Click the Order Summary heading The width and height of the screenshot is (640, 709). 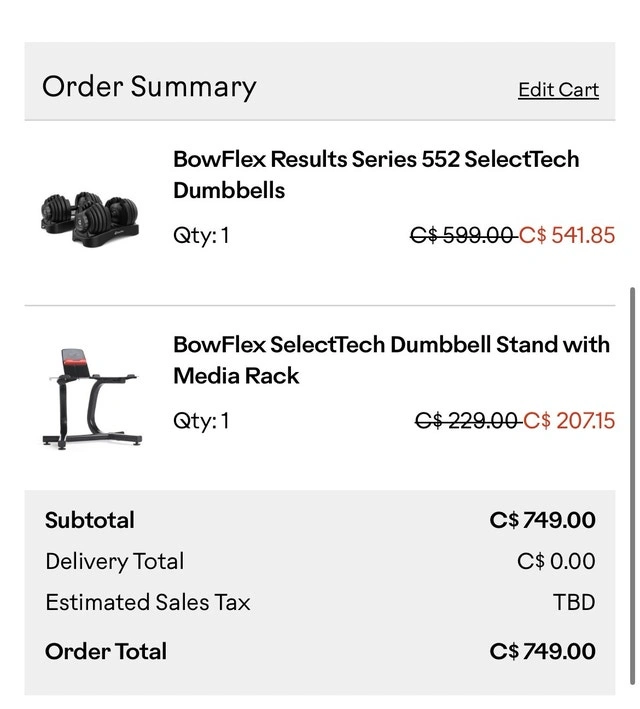click(x=149, y=87)
